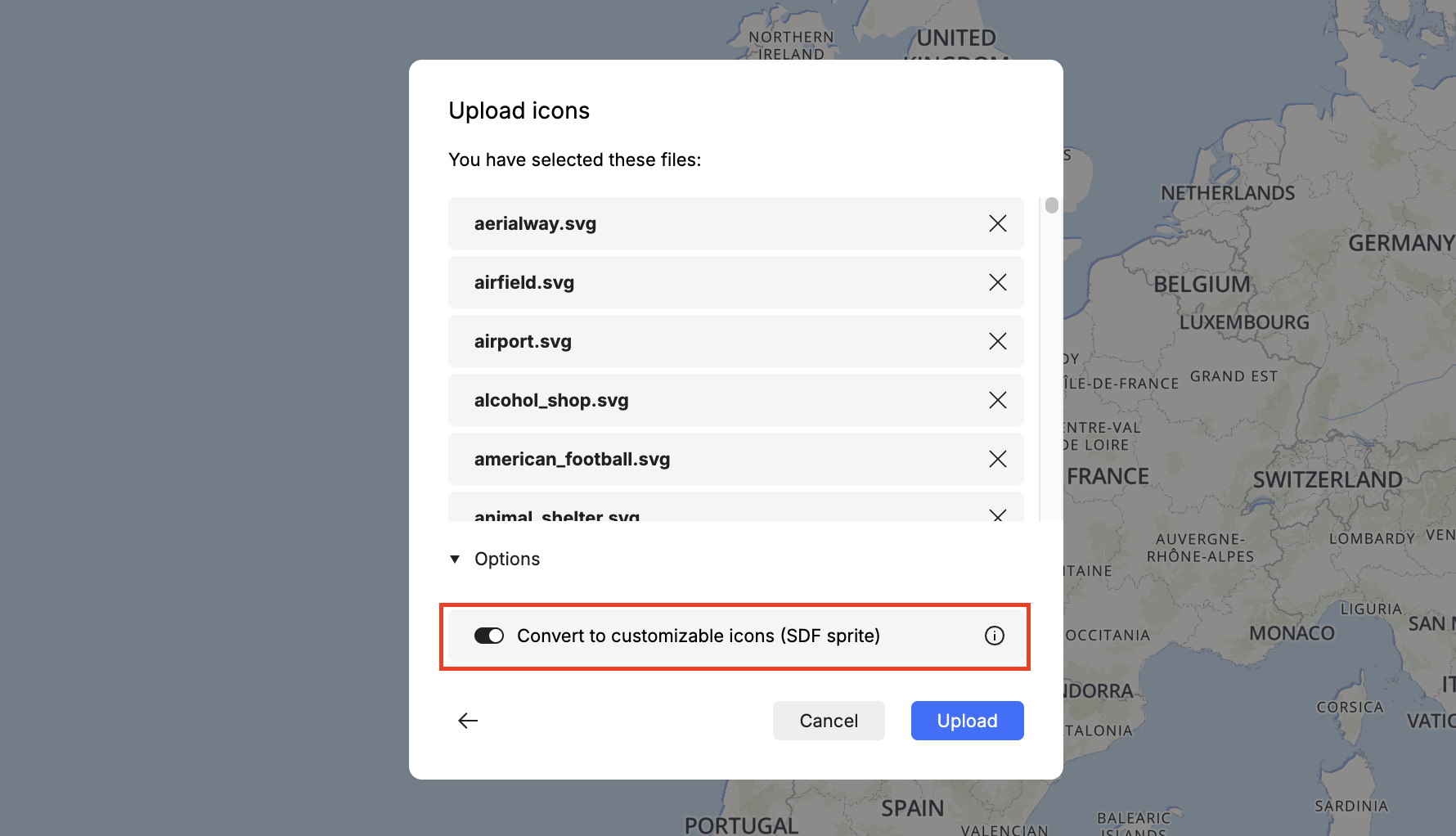Viewport: 1456px width, 836px height.
Task: Remove the partially visible animal_shelter.svg file
Action: pyautogui.click(x=997, y=515)
